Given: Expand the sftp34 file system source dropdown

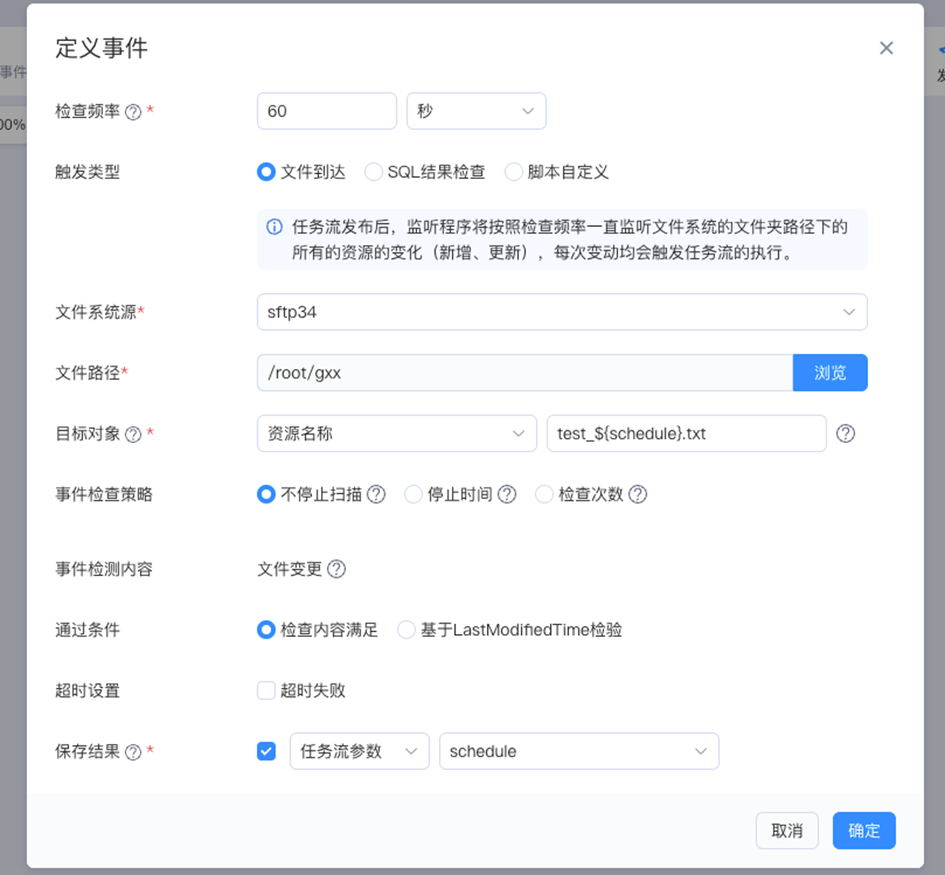Looking at the screenshot, I should (x=561, y=312).
